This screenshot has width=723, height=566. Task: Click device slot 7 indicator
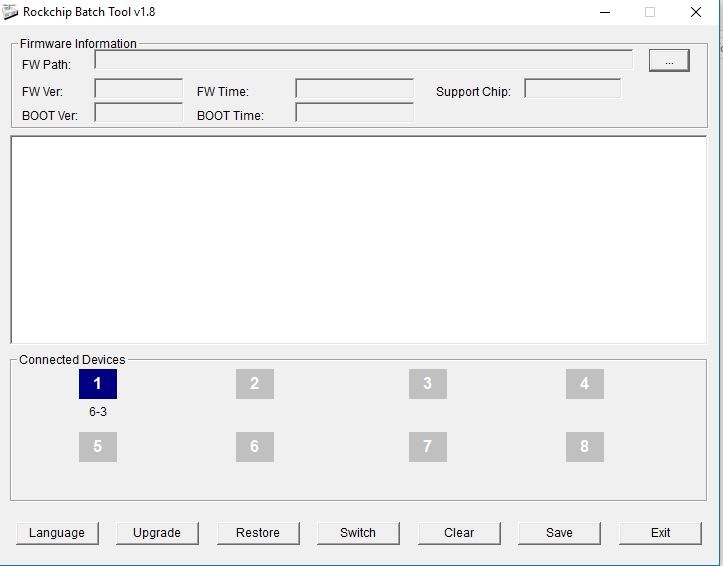(427, 447)
